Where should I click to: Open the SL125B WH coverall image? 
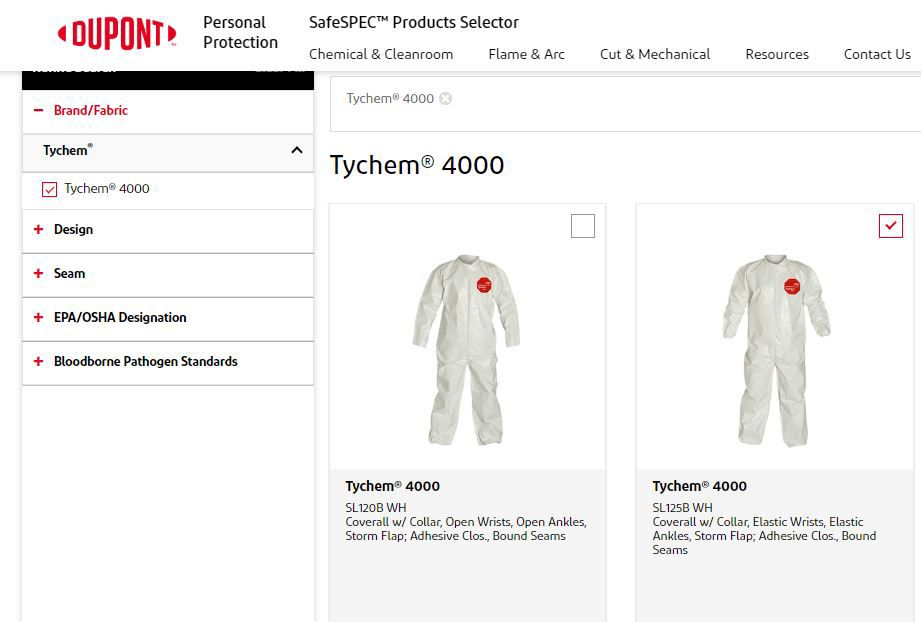(x=776, y=349)
